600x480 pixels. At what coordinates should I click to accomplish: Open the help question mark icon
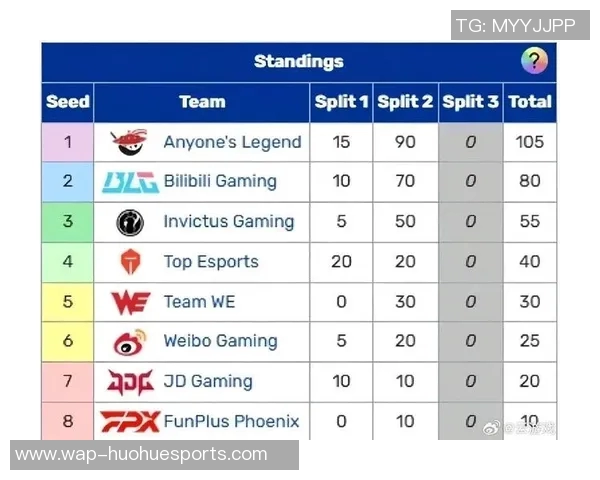tap(534, 61)
